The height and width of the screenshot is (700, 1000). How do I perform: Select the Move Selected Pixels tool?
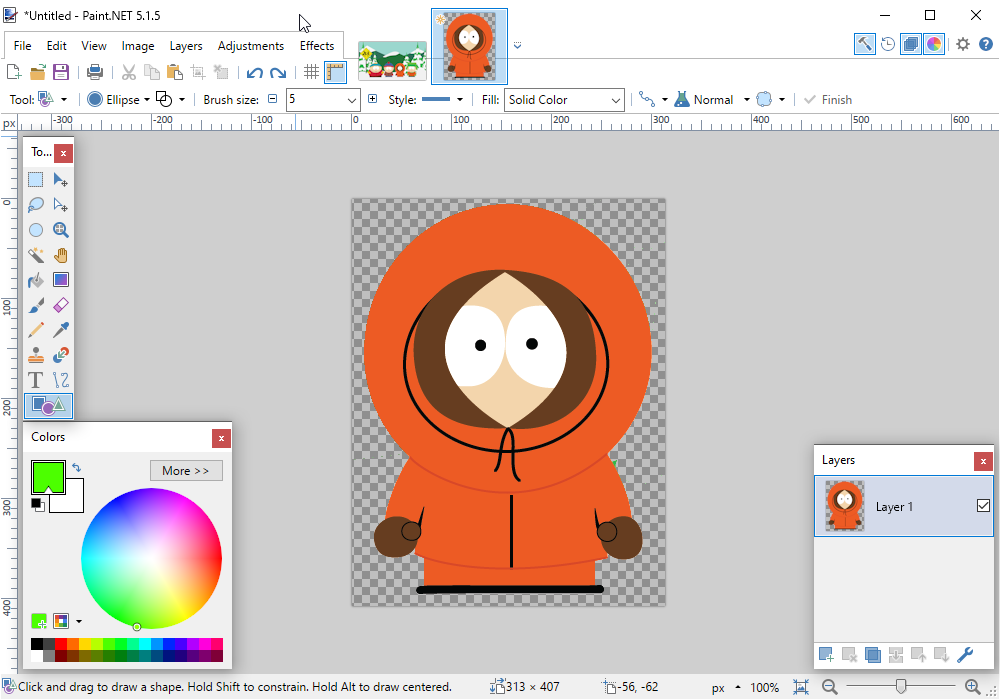coord(61,180)
